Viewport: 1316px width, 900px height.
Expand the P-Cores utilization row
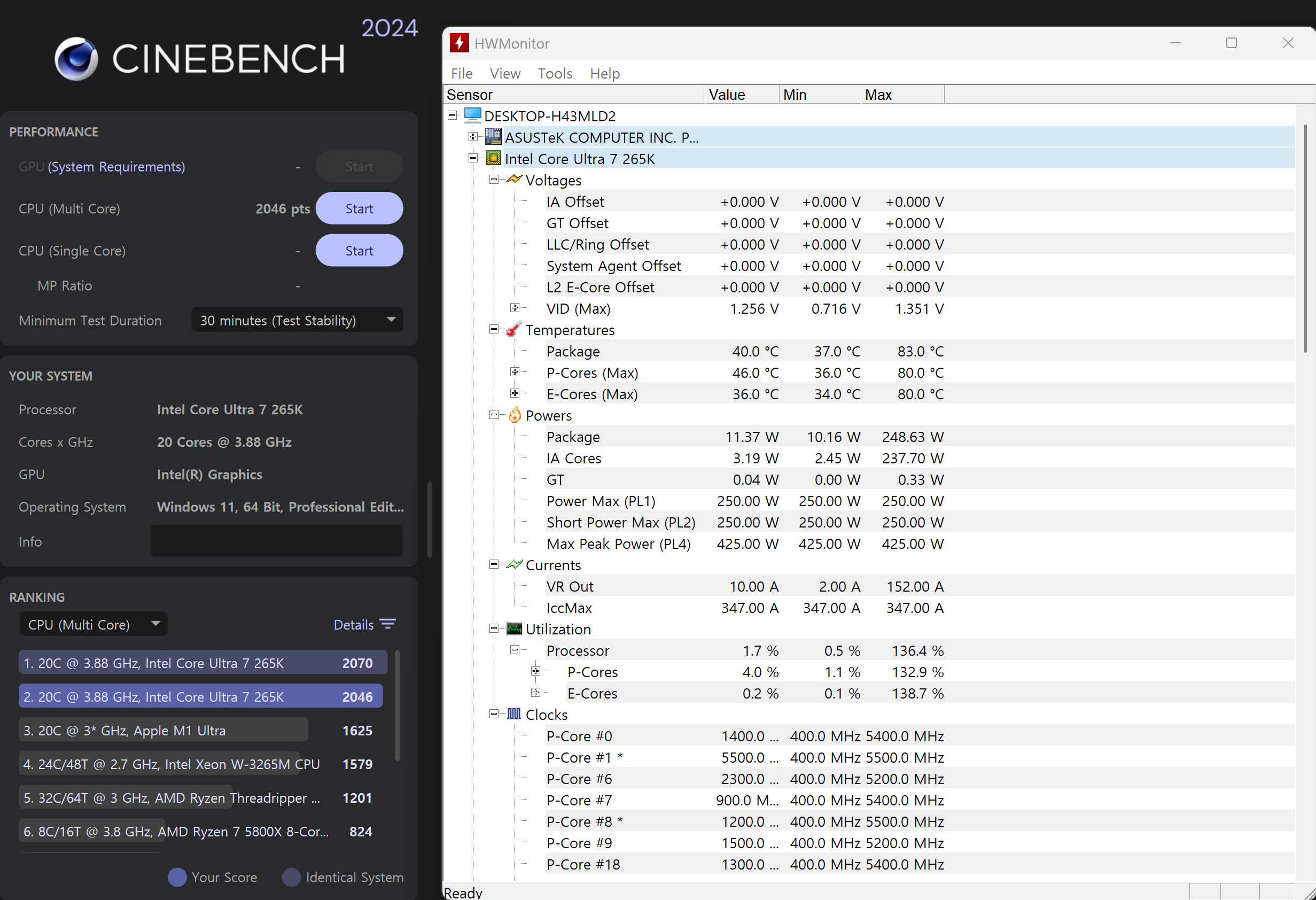pyautogui.click(x=536, y=671)
